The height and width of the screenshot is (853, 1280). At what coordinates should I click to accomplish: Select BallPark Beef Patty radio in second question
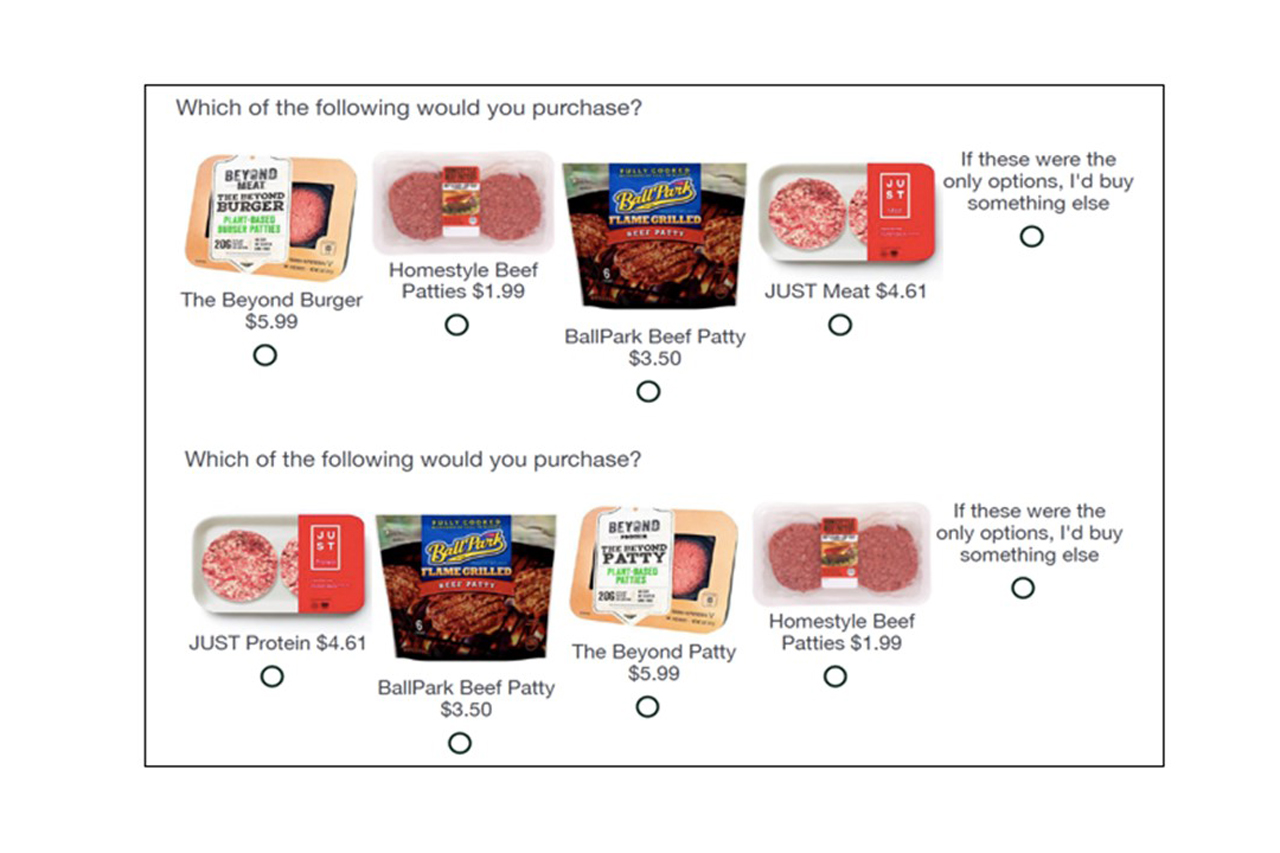tap(459, 743)
